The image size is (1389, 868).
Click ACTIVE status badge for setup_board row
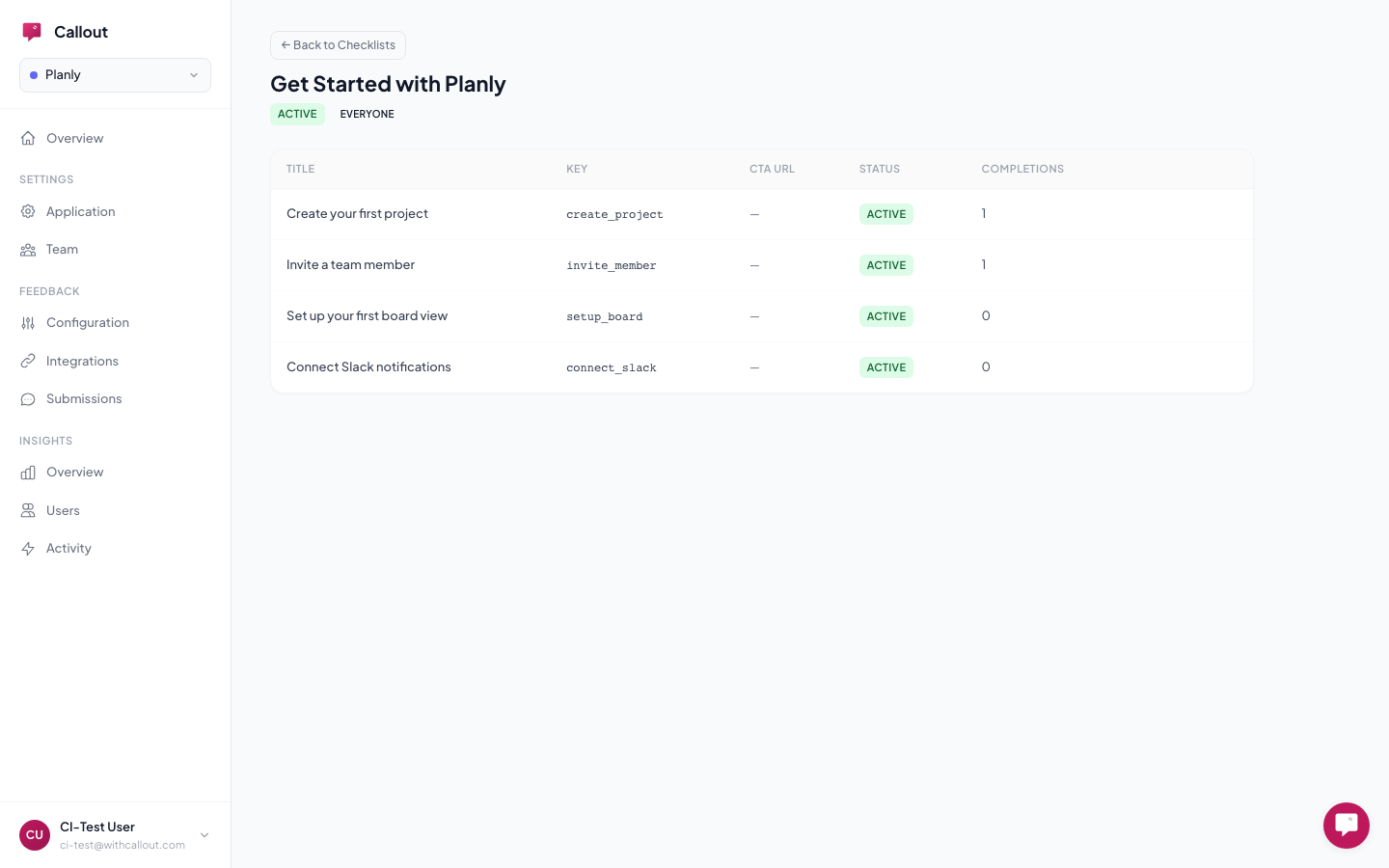click(x=885, y=316)
